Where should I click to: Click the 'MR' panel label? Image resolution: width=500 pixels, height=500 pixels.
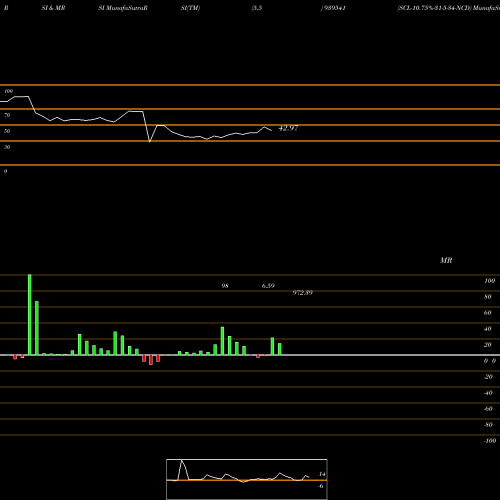click(446, 260)
